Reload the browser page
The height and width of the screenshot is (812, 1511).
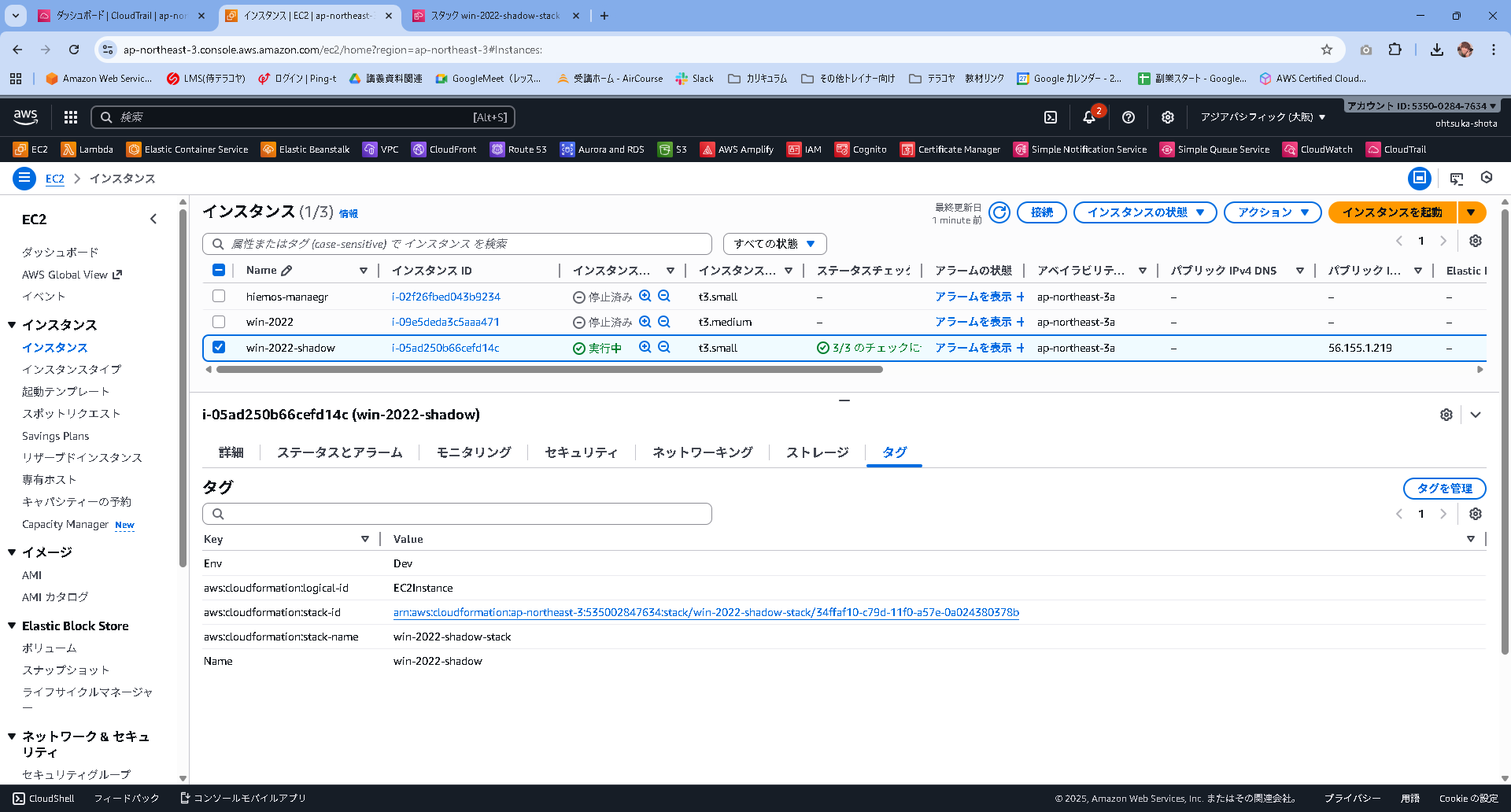click(x=74, y=50)
